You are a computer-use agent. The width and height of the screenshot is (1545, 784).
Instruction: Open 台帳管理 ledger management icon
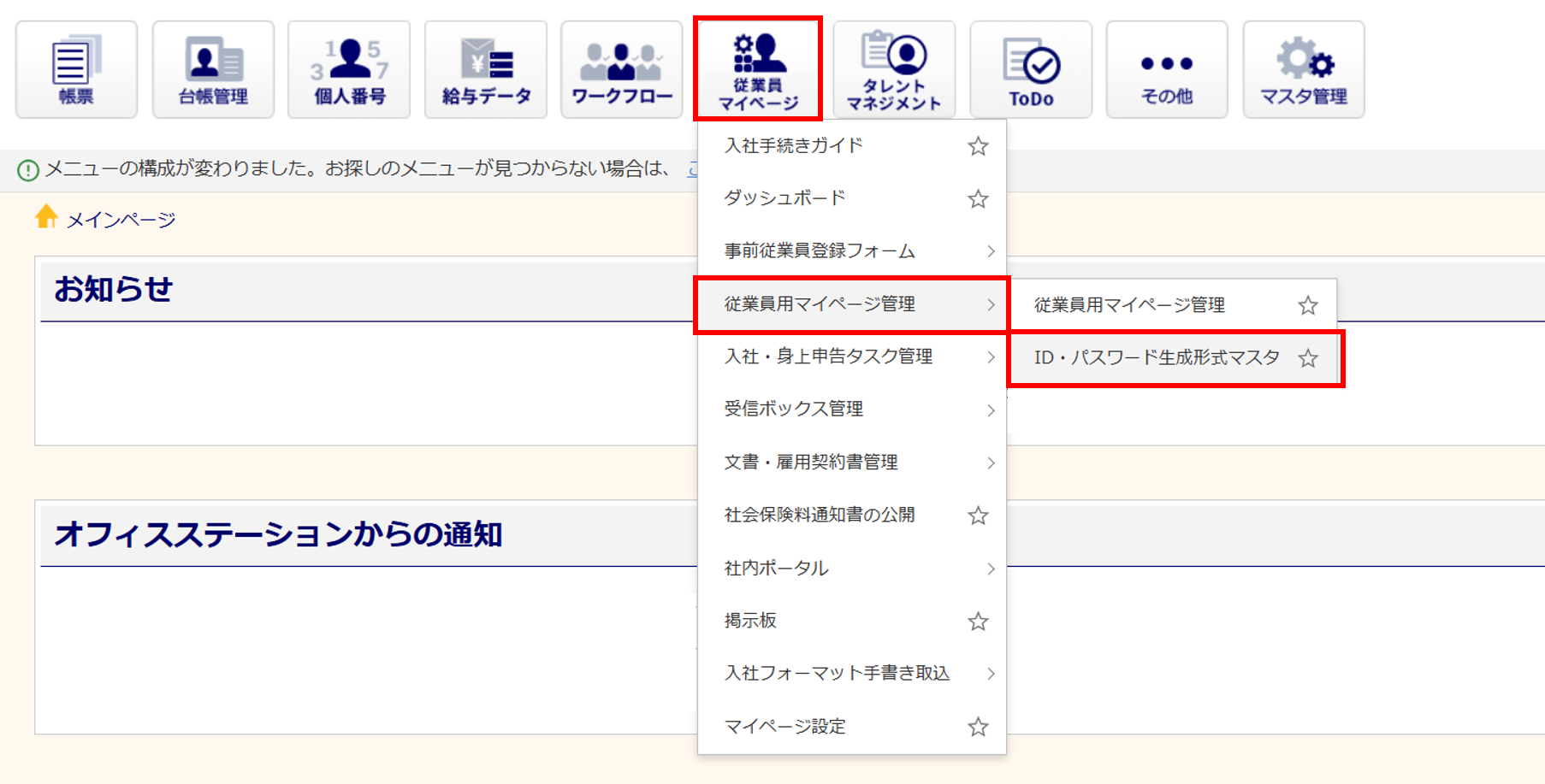213,69
